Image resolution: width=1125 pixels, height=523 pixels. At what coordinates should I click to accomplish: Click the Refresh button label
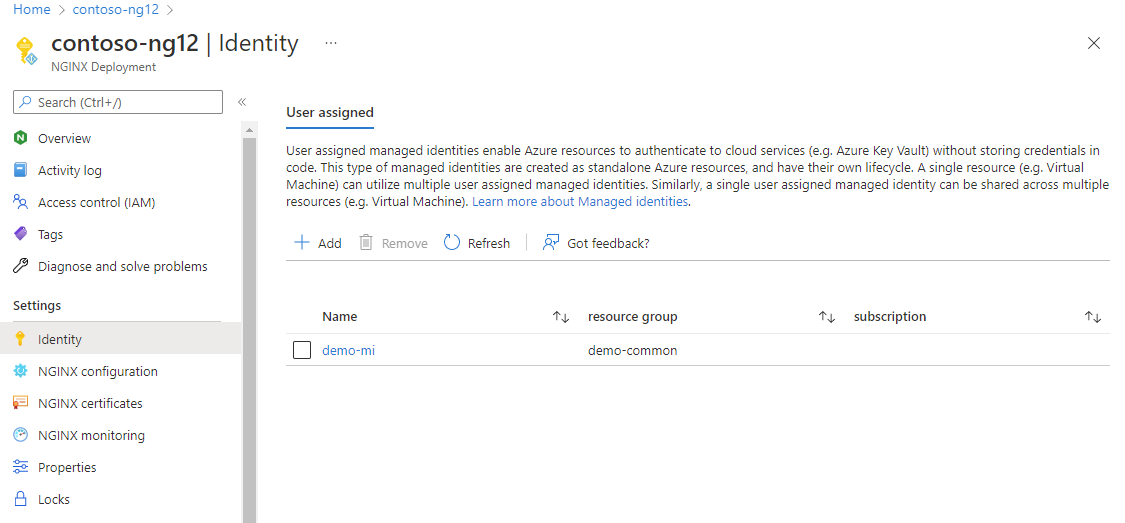point(489,243)
